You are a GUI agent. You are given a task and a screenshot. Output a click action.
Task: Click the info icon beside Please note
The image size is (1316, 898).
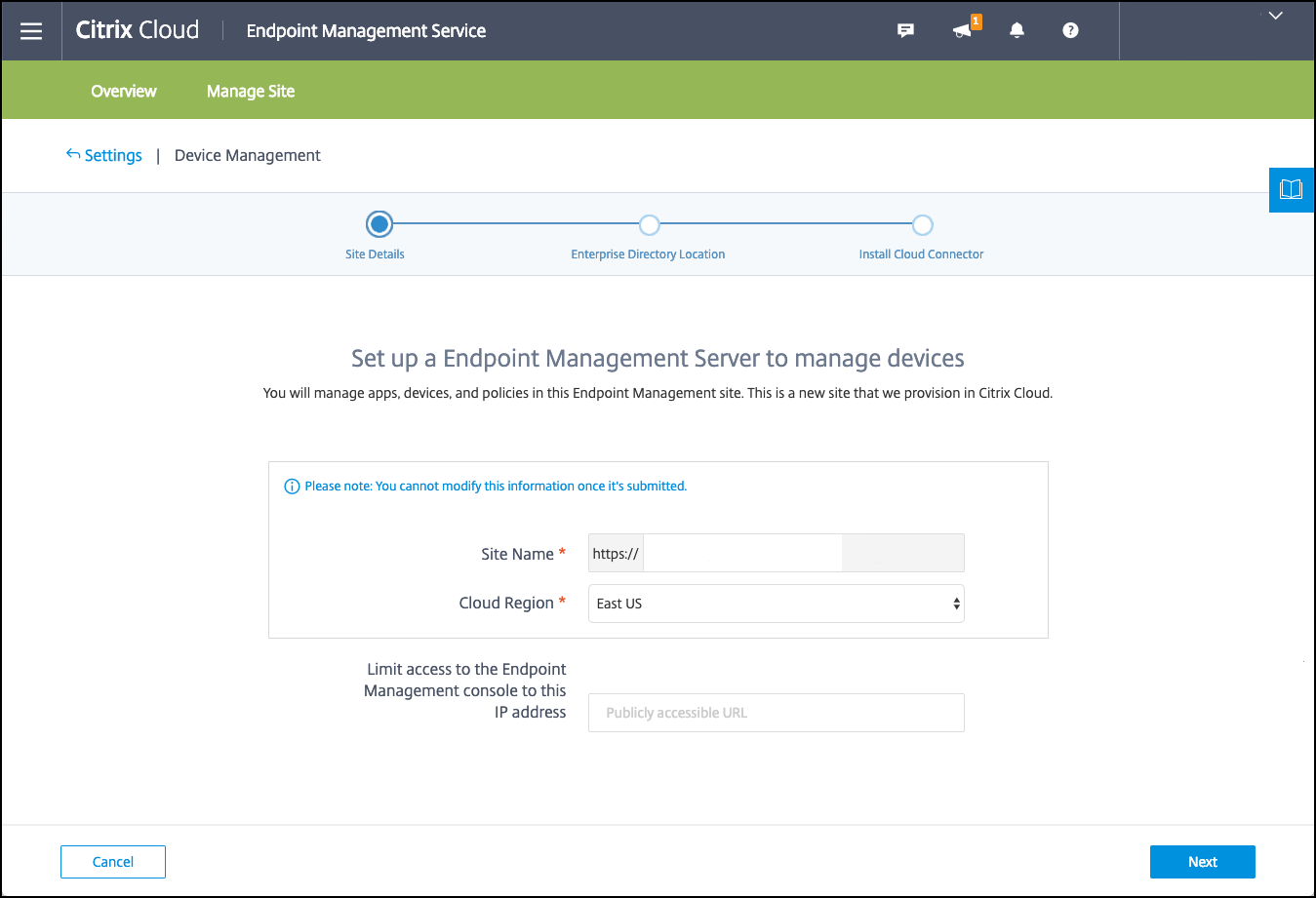292,487
